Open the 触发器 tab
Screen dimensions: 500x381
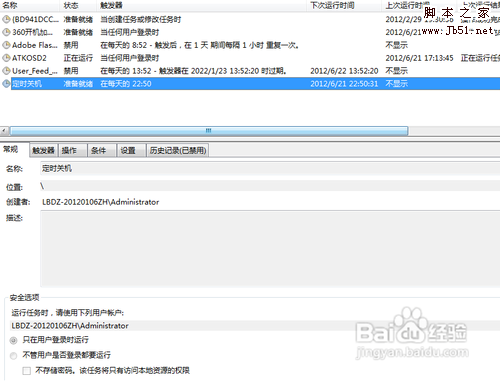(x=44, y=151)
